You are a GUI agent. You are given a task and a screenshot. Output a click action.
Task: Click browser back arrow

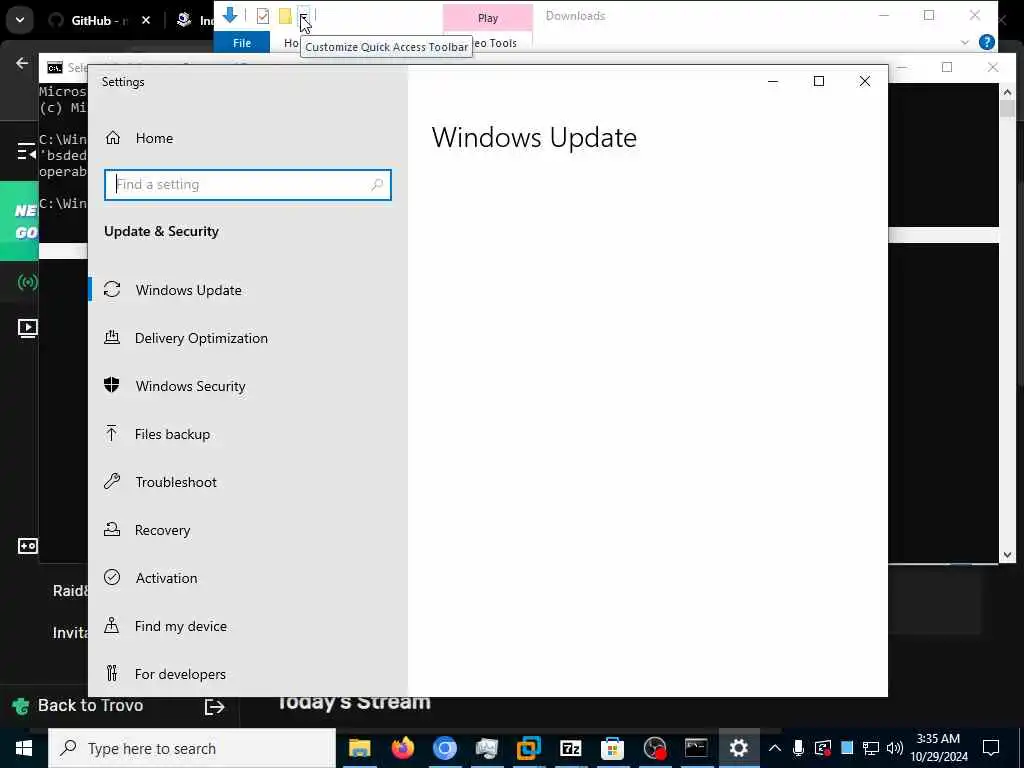[22, 63]
